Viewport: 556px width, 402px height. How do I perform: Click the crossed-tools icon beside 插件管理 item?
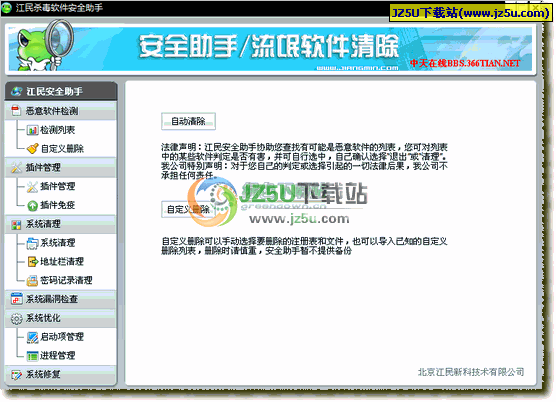pyautogui.click(x=32, y=186)
